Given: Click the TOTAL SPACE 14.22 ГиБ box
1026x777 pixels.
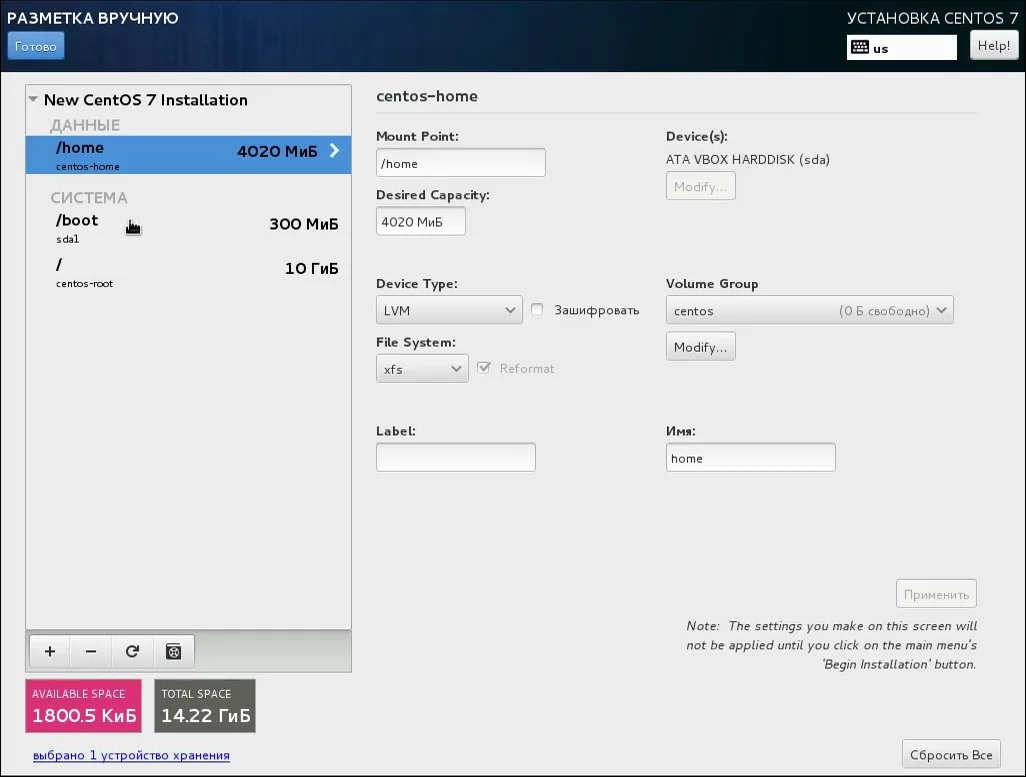Looking at the screenshot, I should [205, 706].
